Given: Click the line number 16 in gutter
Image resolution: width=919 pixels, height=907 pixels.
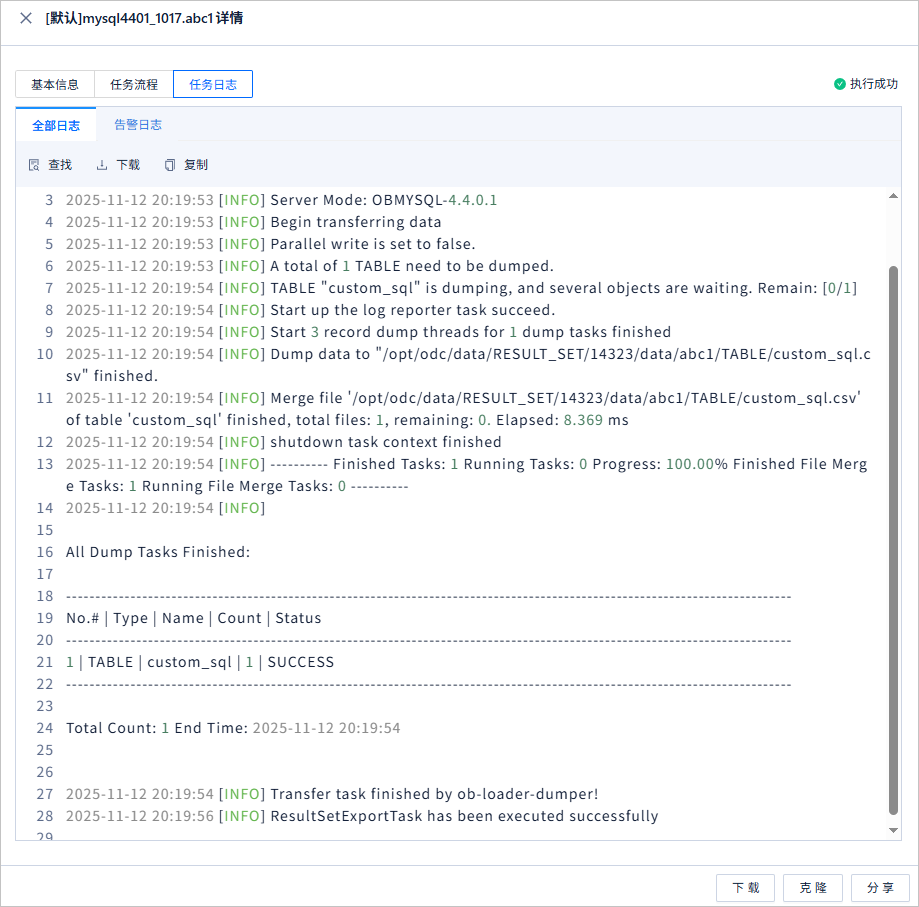Looking at the screenshot, I should pos(45,552).
